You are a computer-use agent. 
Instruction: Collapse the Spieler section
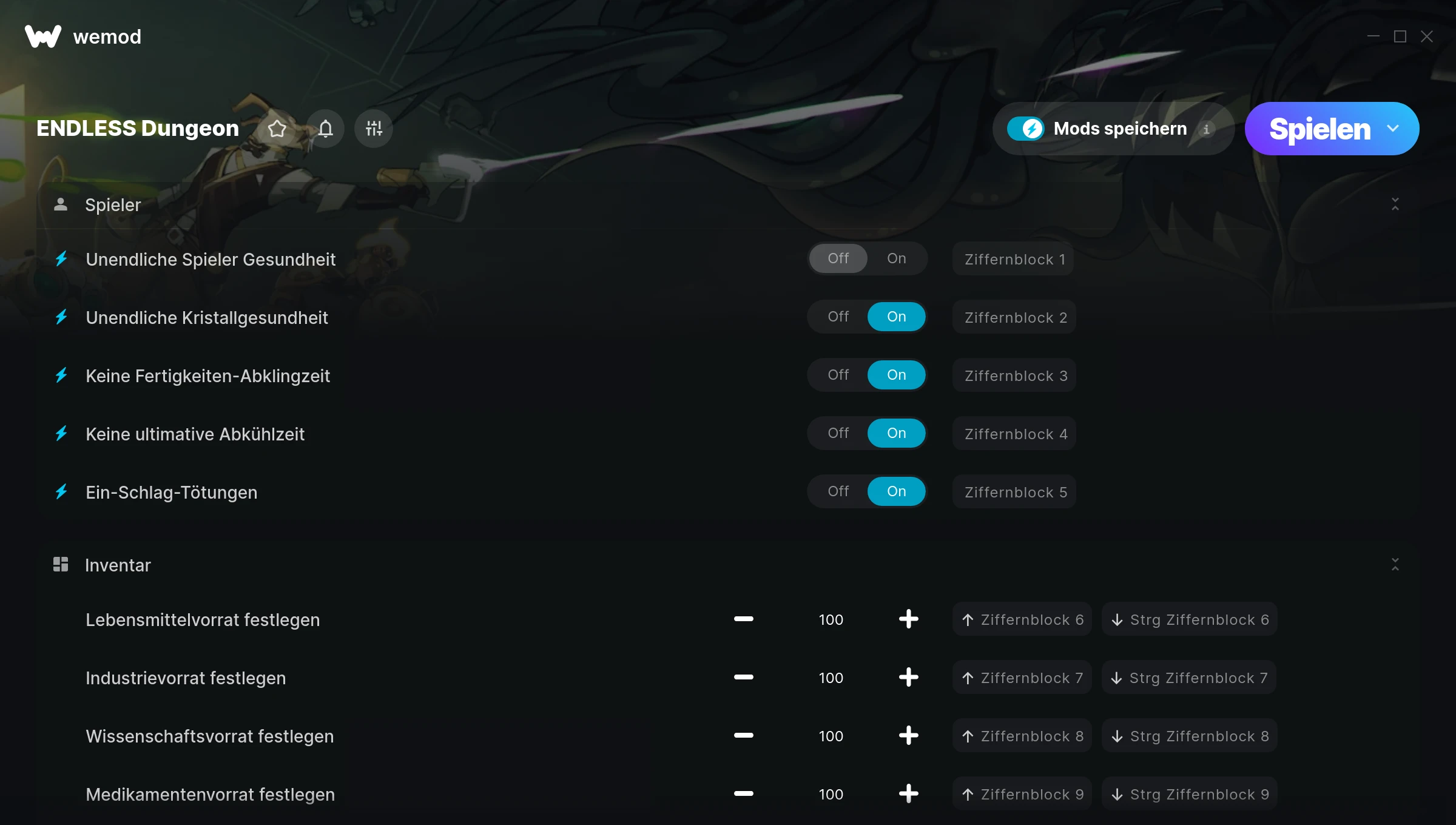click(1395, 204)
